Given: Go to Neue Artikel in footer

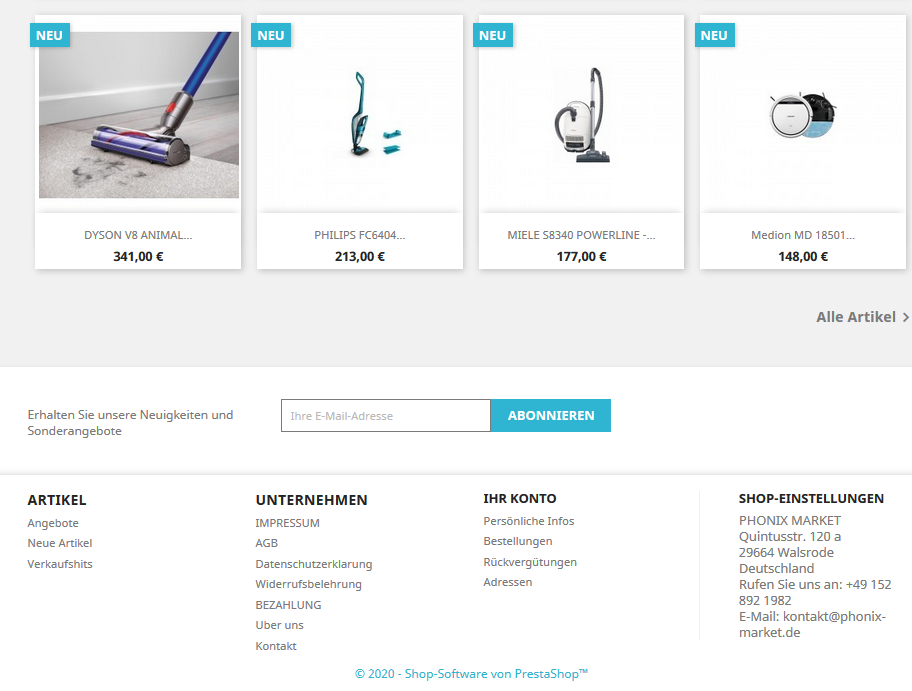Looking at the screenshot, I should (x=60, y=543).
